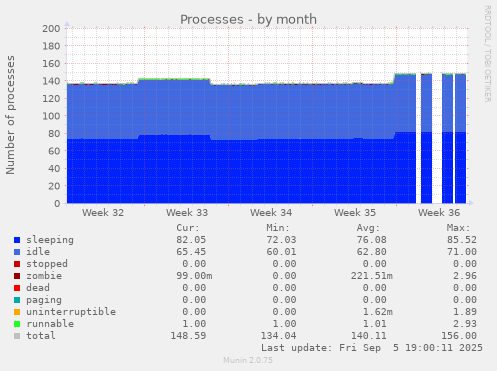Click the 'uninterruptible' legend label

tap(71, 312)
